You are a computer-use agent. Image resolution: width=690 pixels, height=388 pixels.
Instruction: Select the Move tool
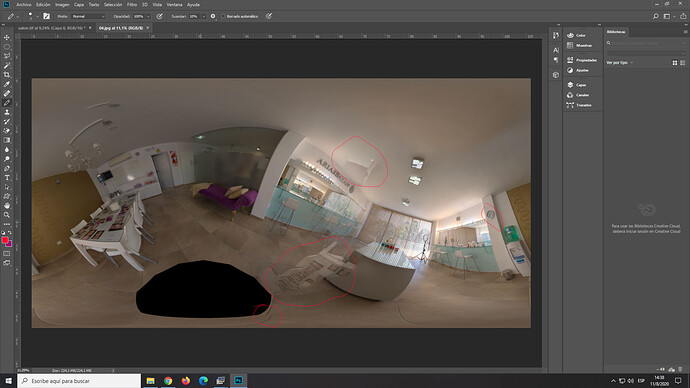pos(7,37)
